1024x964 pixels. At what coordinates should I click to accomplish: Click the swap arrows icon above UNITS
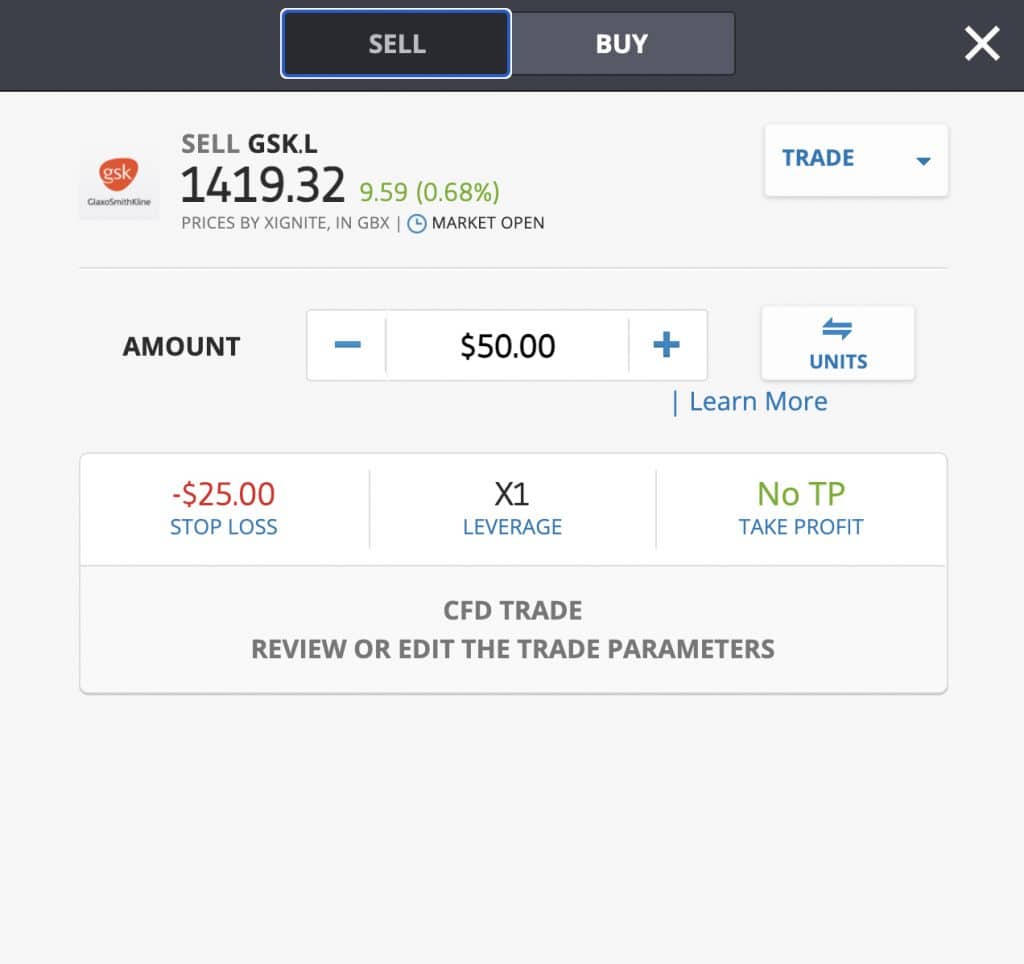coord(837,329)
